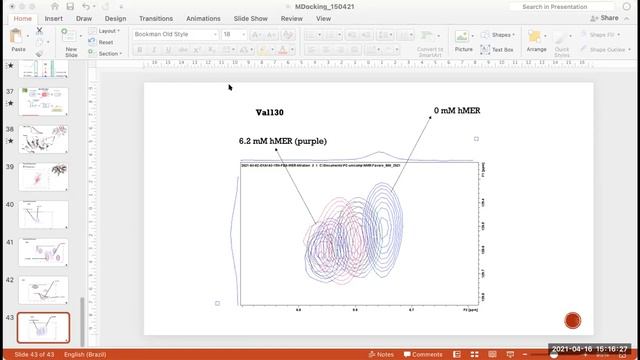Viewport: 640px width, 360px height.
Task: Open the Shapes gallery
Action: tap(497, 35)
